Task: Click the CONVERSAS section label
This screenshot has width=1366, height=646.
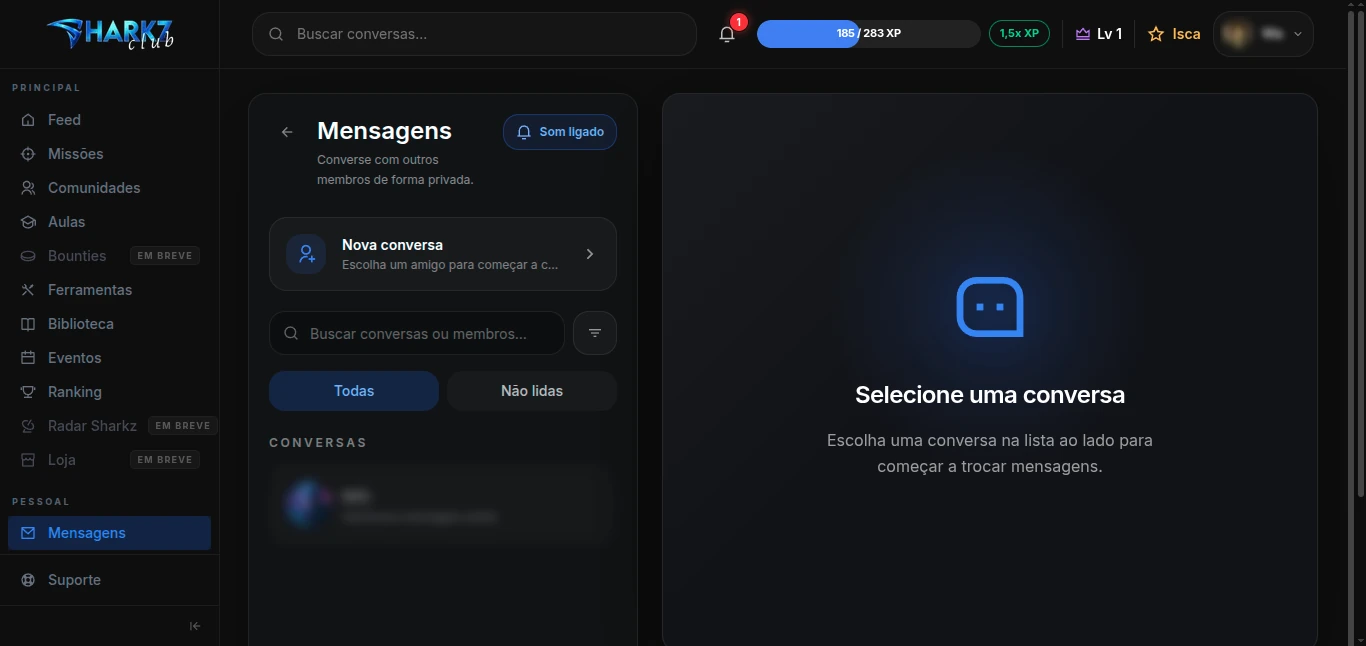Action: tap(318, 442)
